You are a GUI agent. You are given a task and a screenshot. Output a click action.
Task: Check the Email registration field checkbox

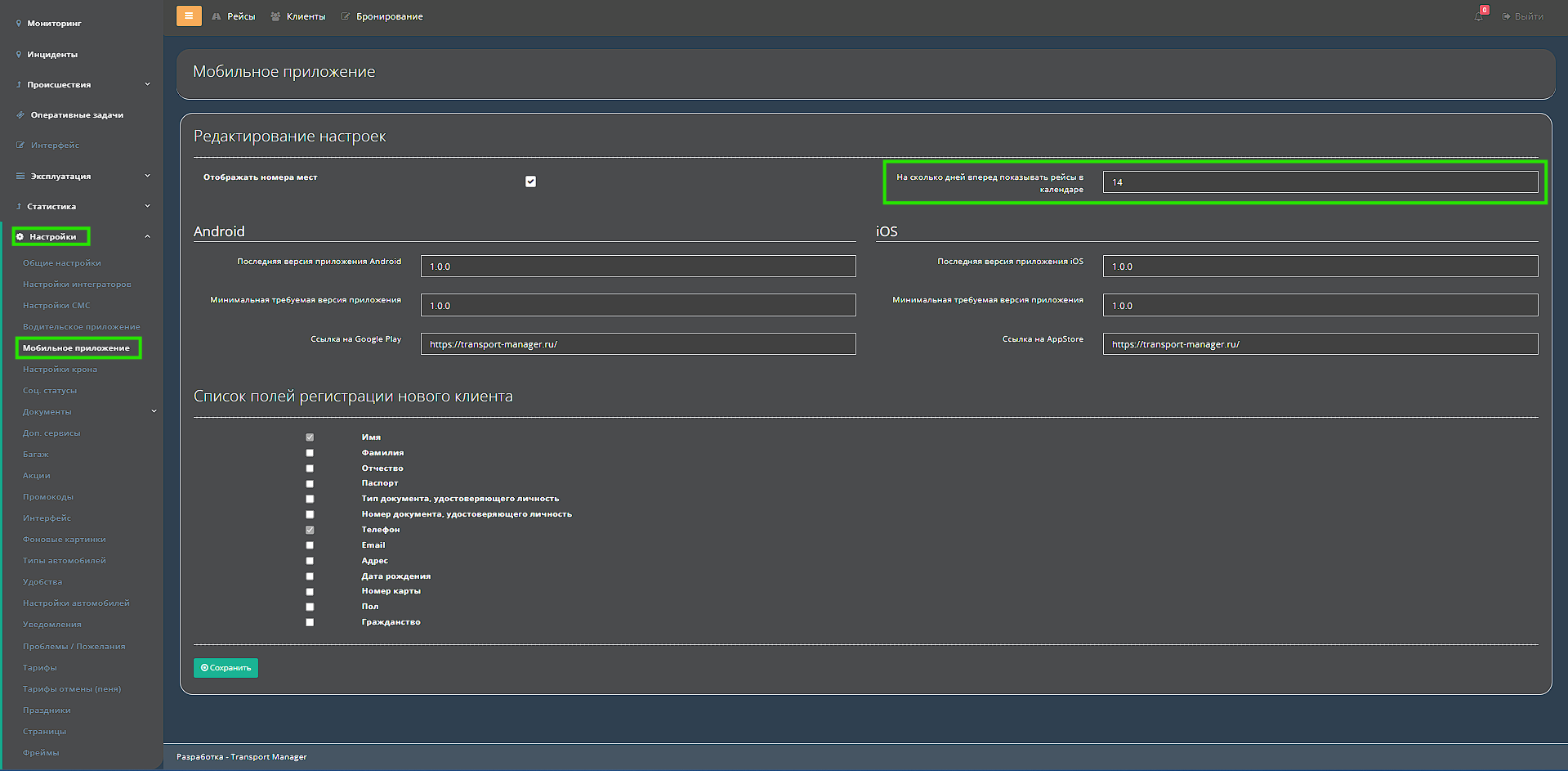(x=310, y=545)
